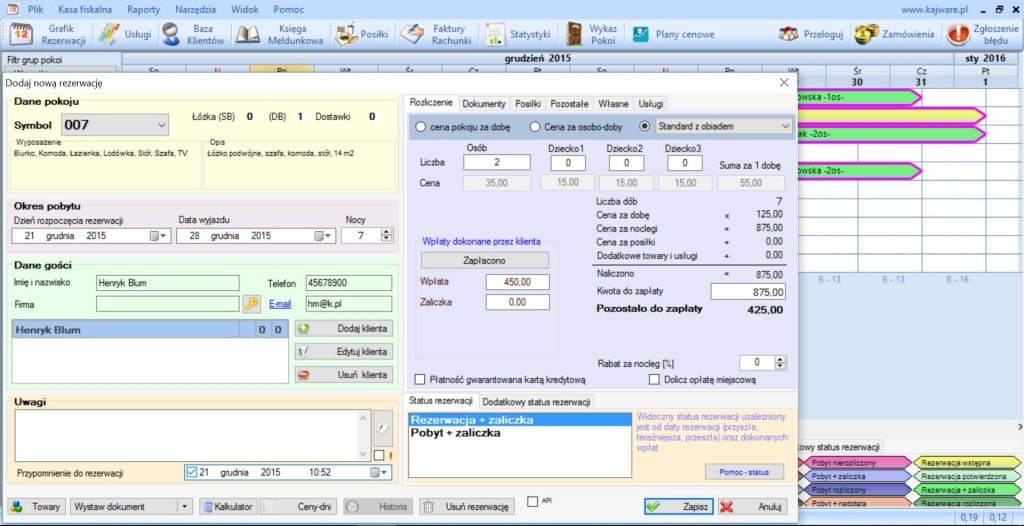Click the 'Pomoc - status' button
Viewport: 1024px width, 526px height.
pyautogui.click(x=744, y=472)
